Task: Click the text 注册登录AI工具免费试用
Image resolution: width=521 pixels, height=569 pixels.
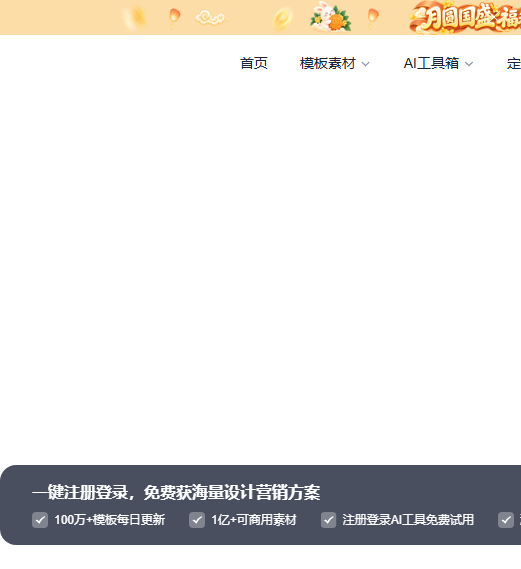Action: coord(408,520)
